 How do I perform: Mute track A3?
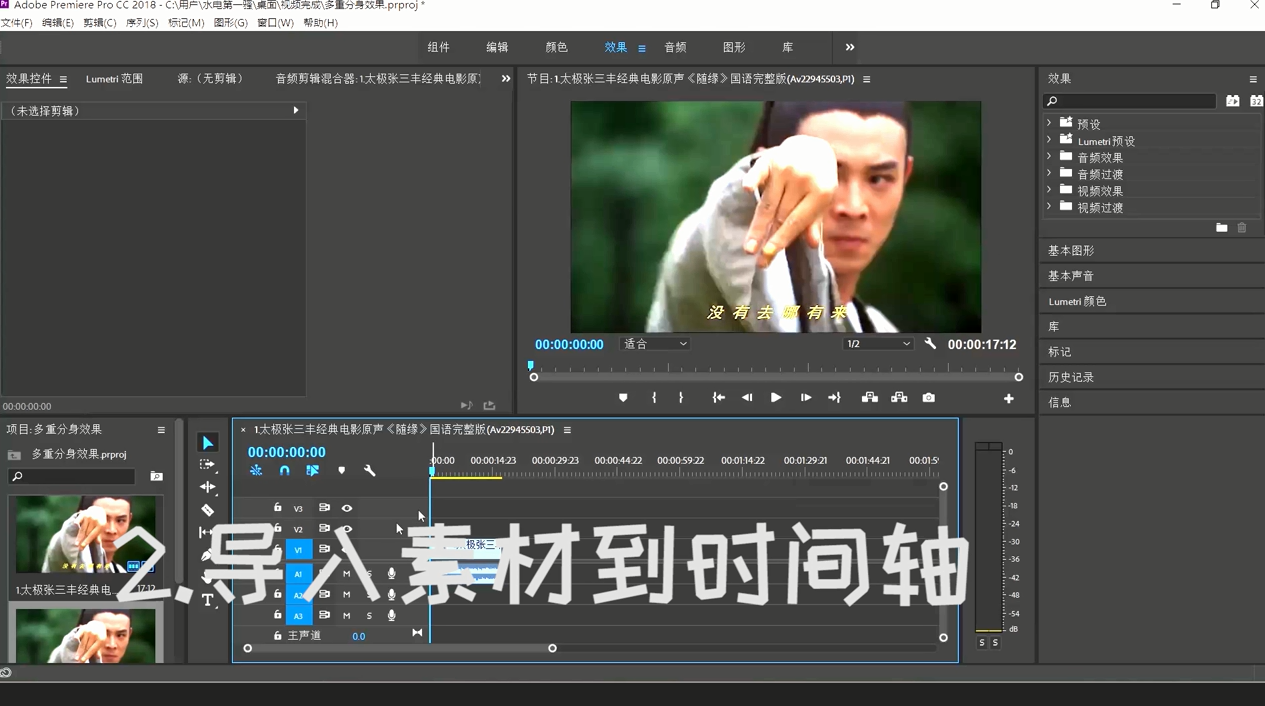coord(347,616)
